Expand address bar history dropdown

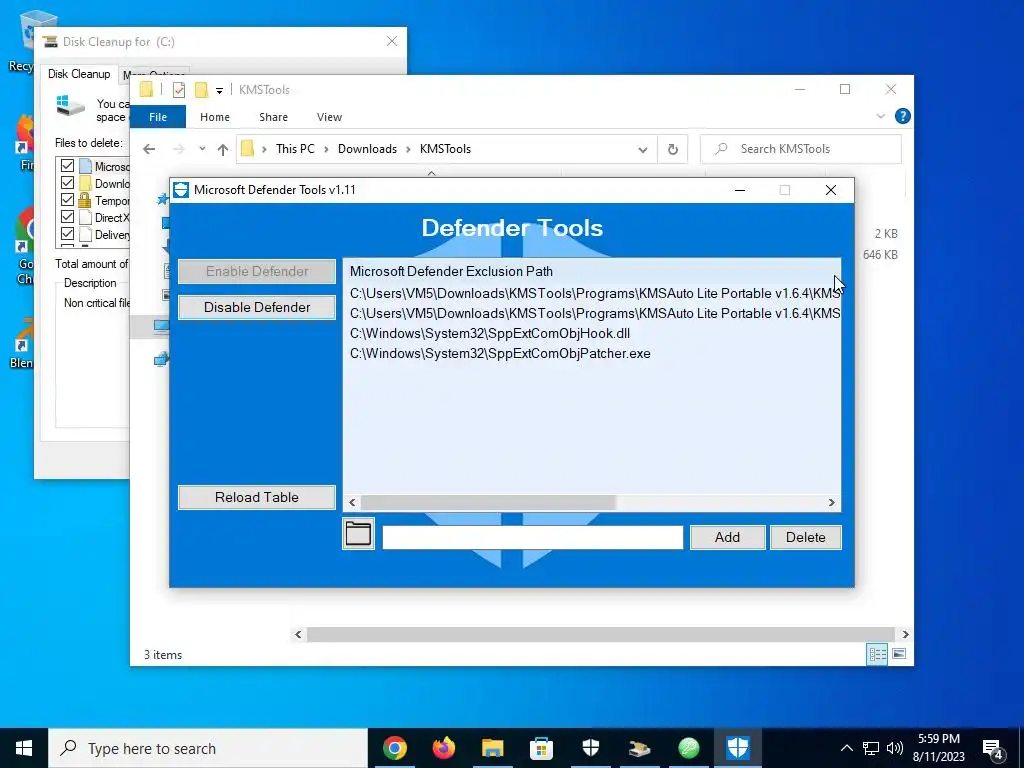(x=643, y=150)
